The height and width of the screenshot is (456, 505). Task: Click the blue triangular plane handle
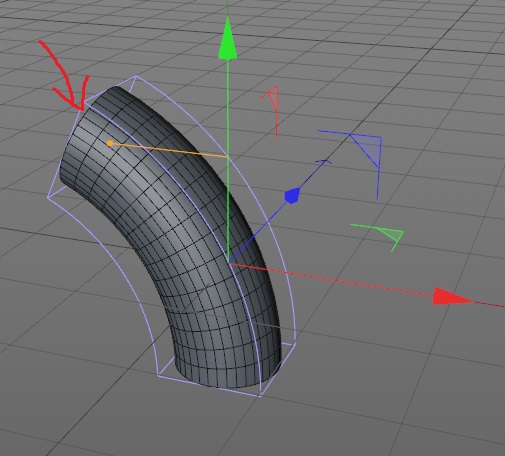365,150
